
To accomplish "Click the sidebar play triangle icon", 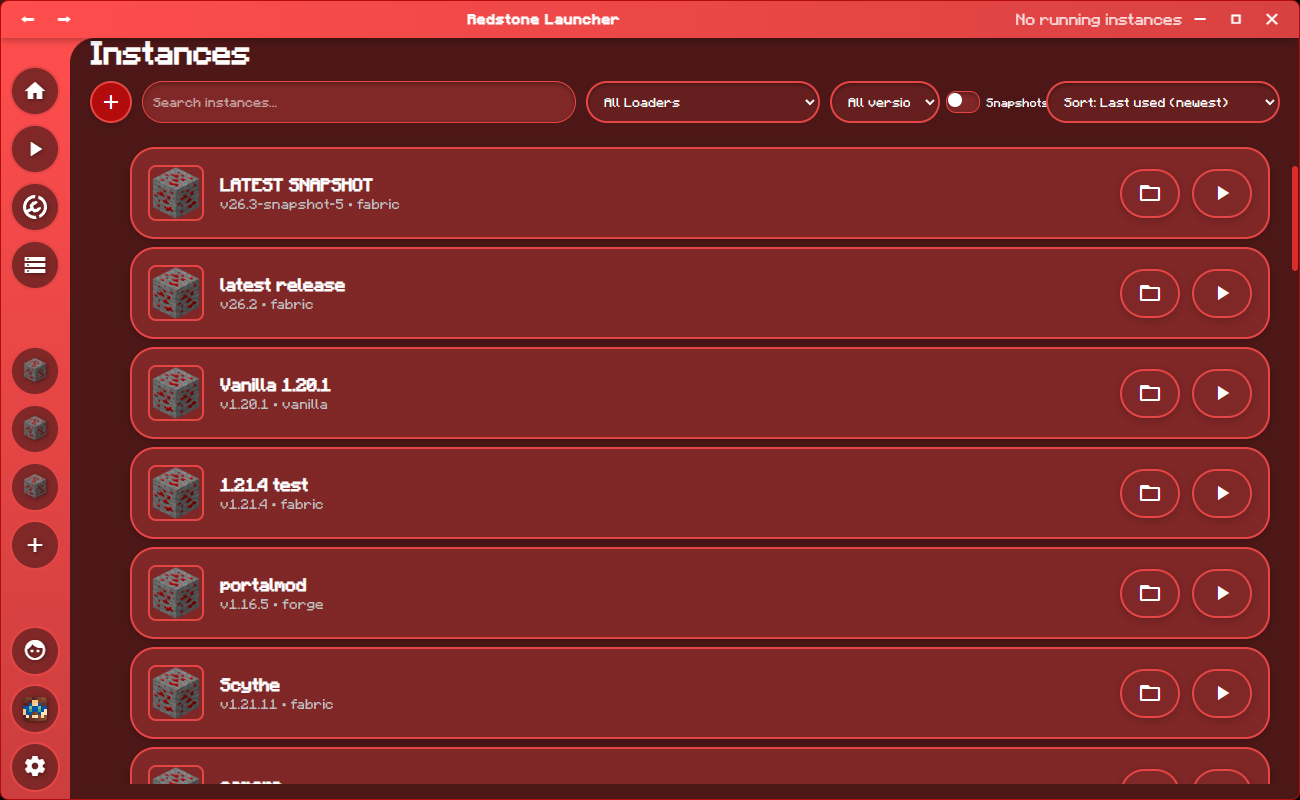I will 35,149.
